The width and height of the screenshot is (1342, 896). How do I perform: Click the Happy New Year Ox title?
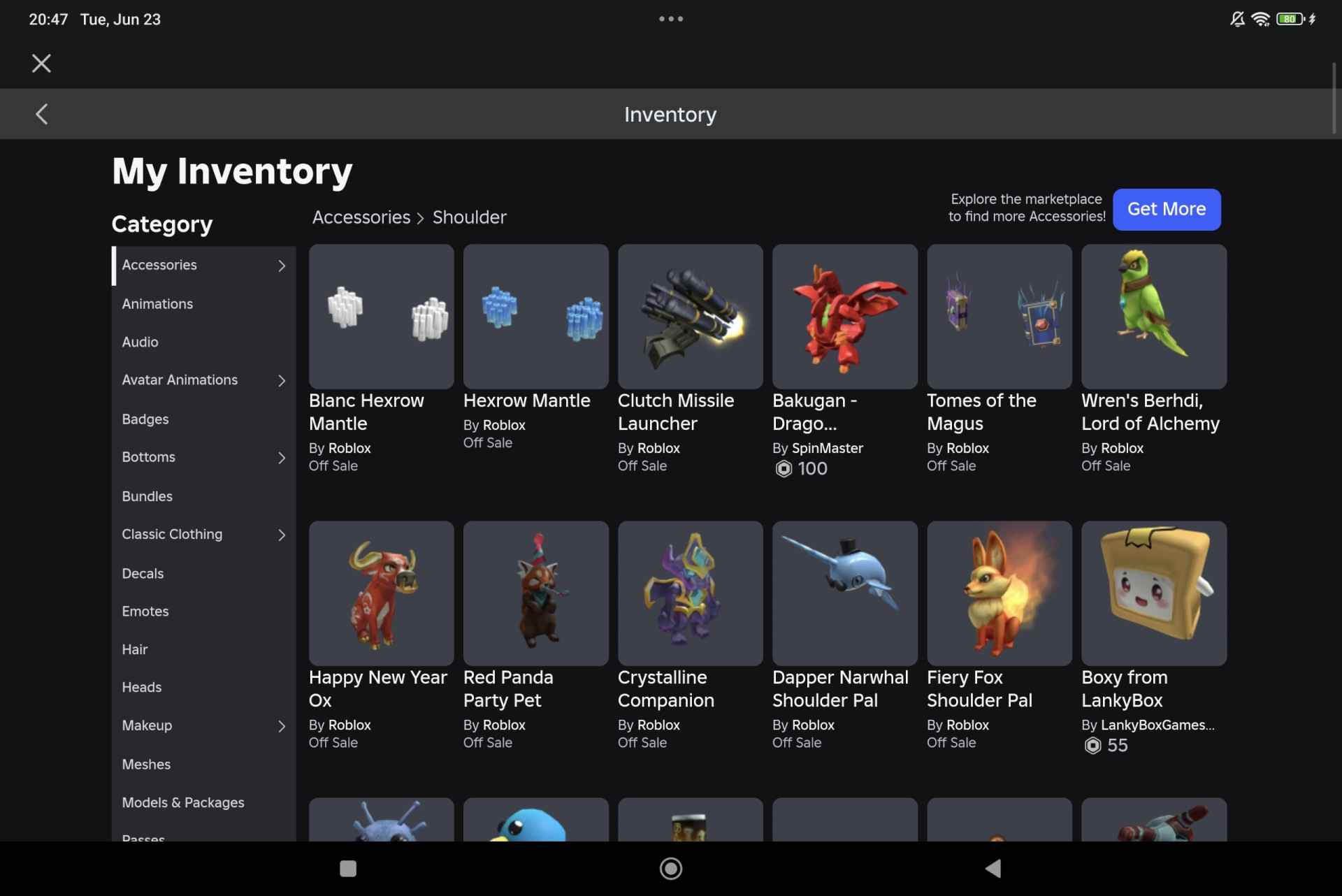(378, 689)
